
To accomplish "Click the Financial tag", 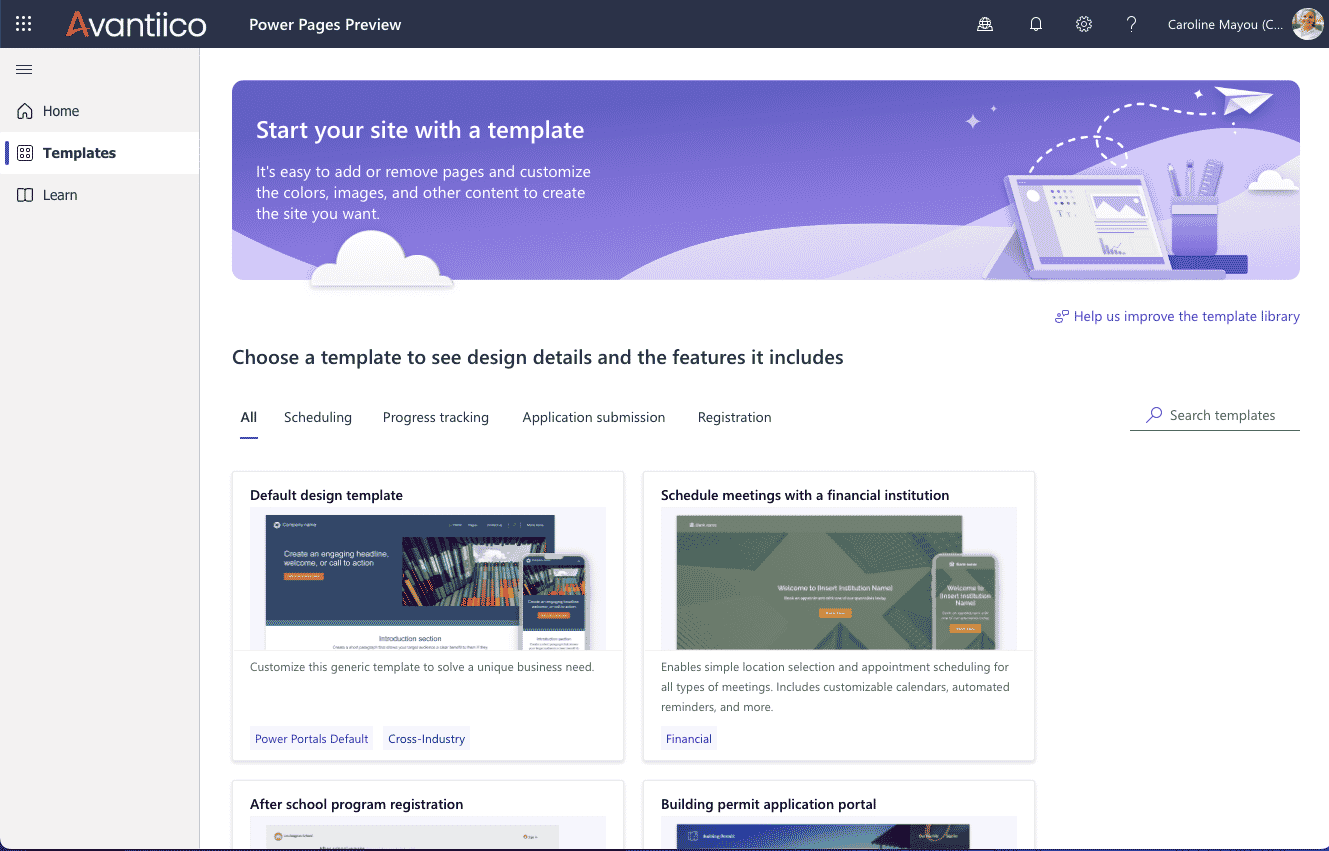I will tap(689, 739).
